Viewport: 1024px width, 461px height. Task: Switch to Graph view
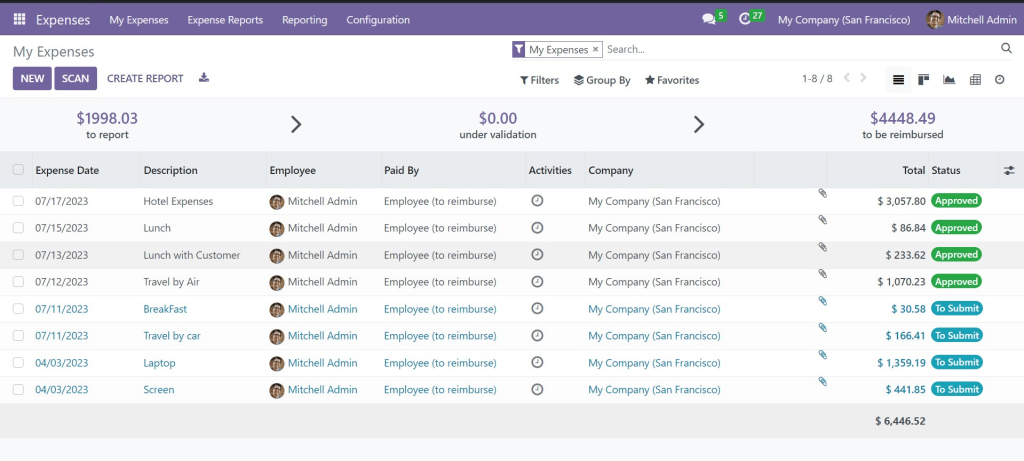click(x=949, y=79)
